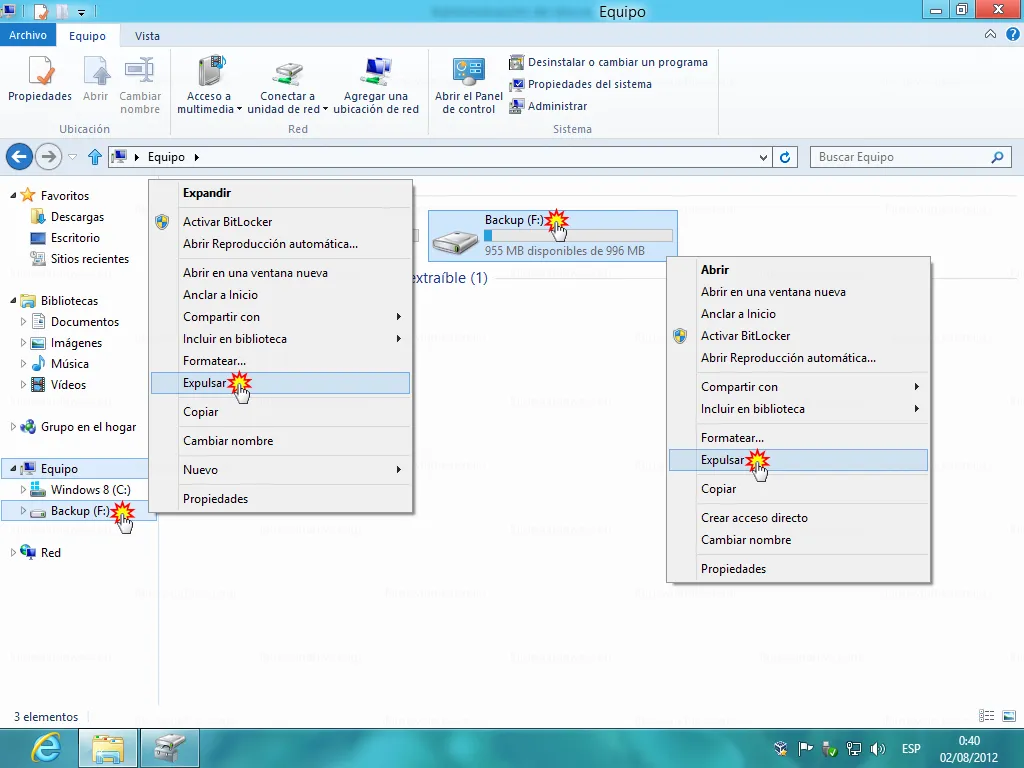This screenshot has width=1024, height=768.
Task: Click the Buscar Equipo search field
Action: coord(910,157)
